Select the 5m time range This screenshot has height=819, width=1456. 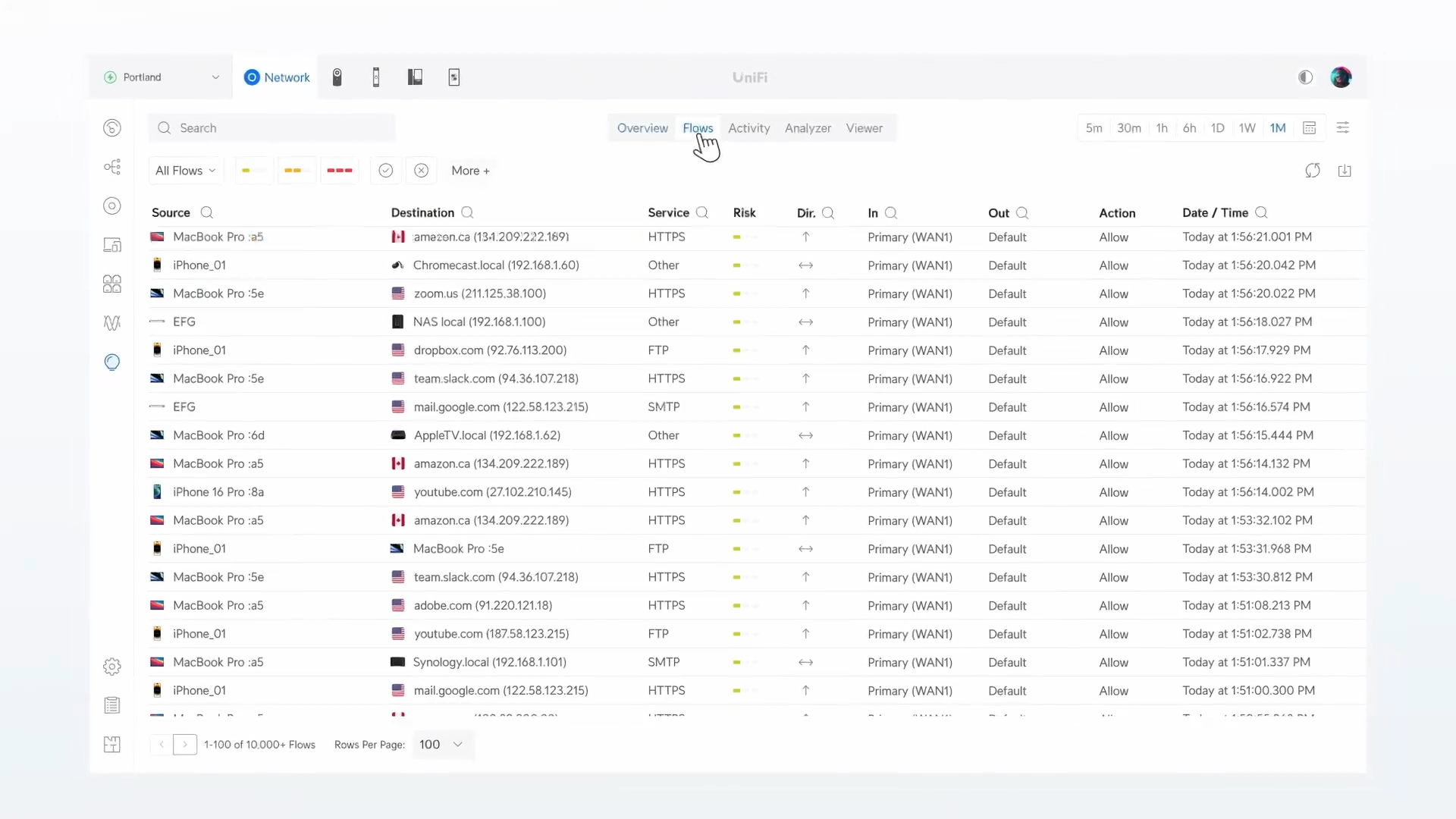click(x=1094, y=128)
